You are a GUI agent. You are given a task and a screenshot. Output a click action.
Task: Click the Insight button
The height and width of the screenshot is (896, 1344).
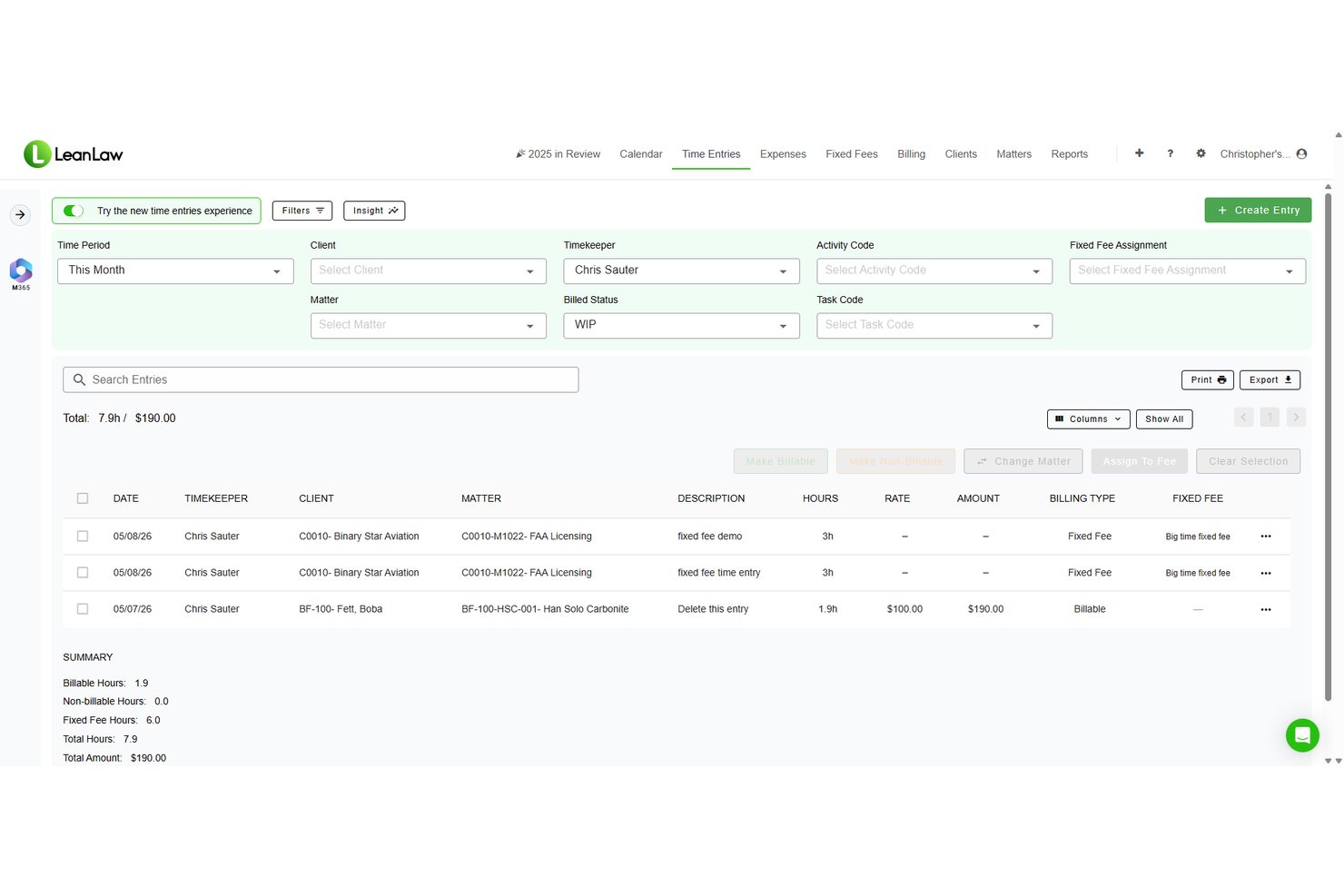point(374,211)
